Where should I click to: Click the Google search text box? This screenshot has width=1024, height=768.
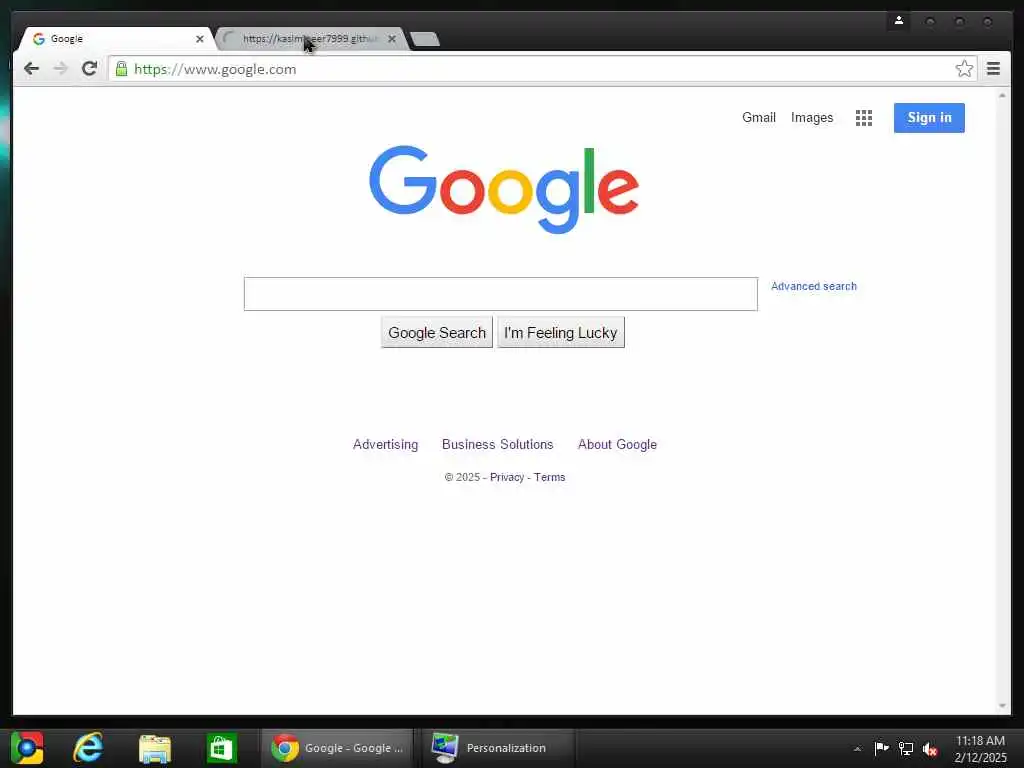(x=501, y=294)
